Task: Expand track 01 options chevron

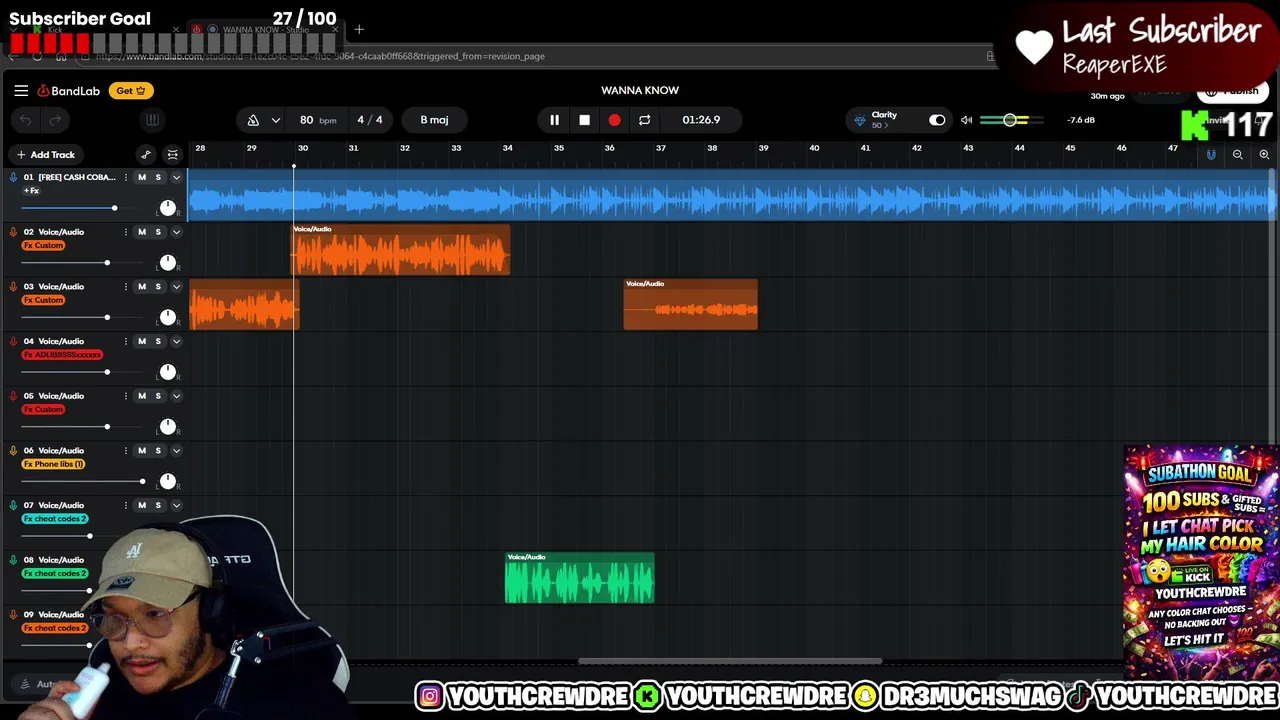Action: click(x=176, y=177)
